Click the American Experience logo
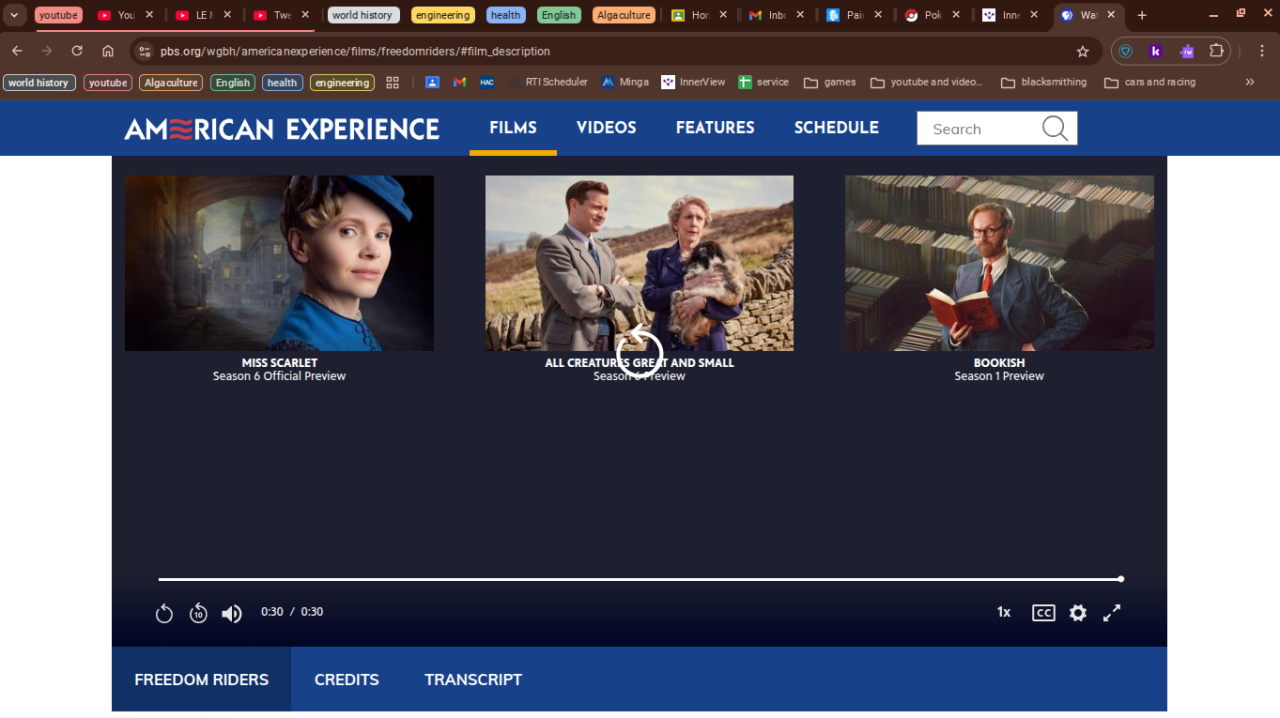The height and width of the screenshot is (718, 1280). click(x=282, y=129)
